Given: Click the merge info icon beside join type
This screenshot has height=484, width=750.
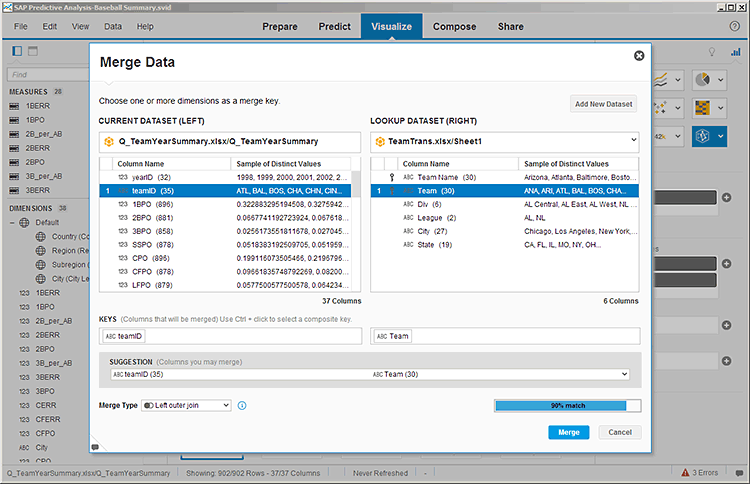Looking at the screenshot, I should (x=242, y=406).
